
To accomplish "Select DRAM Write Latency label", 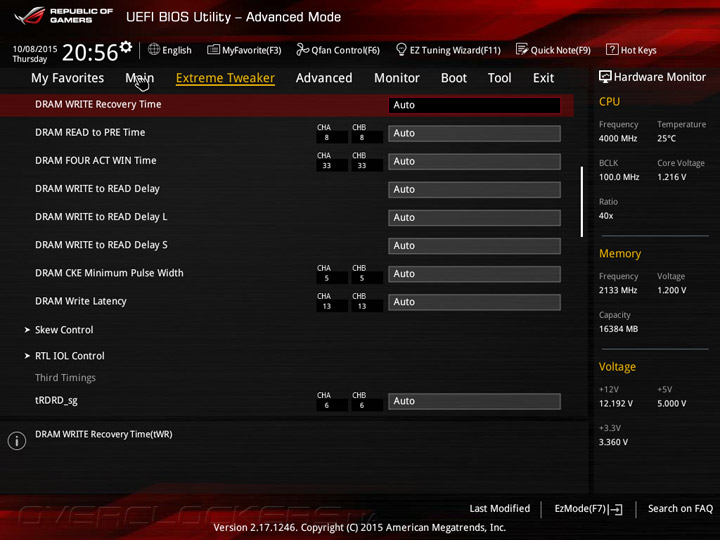I will point(81,301).
